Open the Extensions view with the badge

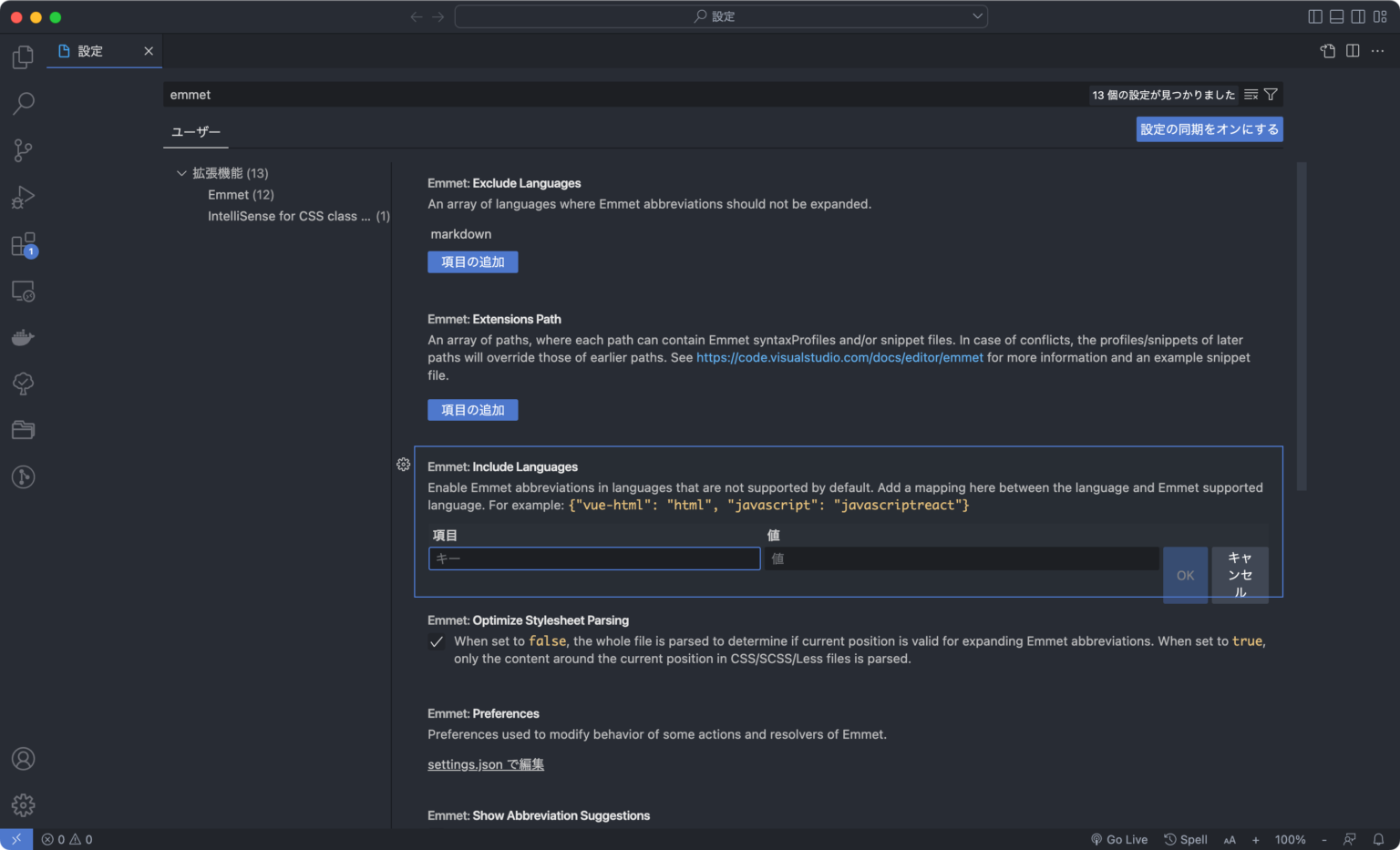coord(23,244)
